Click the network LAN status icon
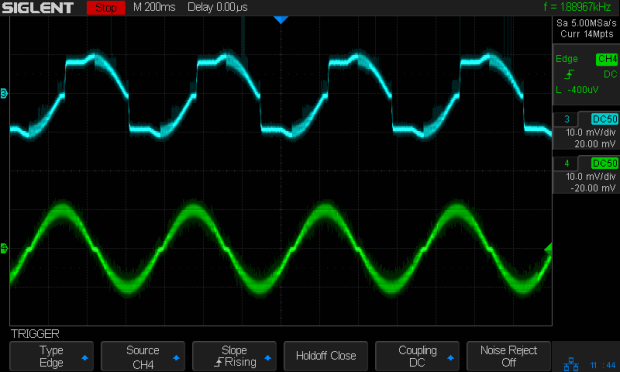The height and width of the screenshot is (372, 620). pos(571,364)
